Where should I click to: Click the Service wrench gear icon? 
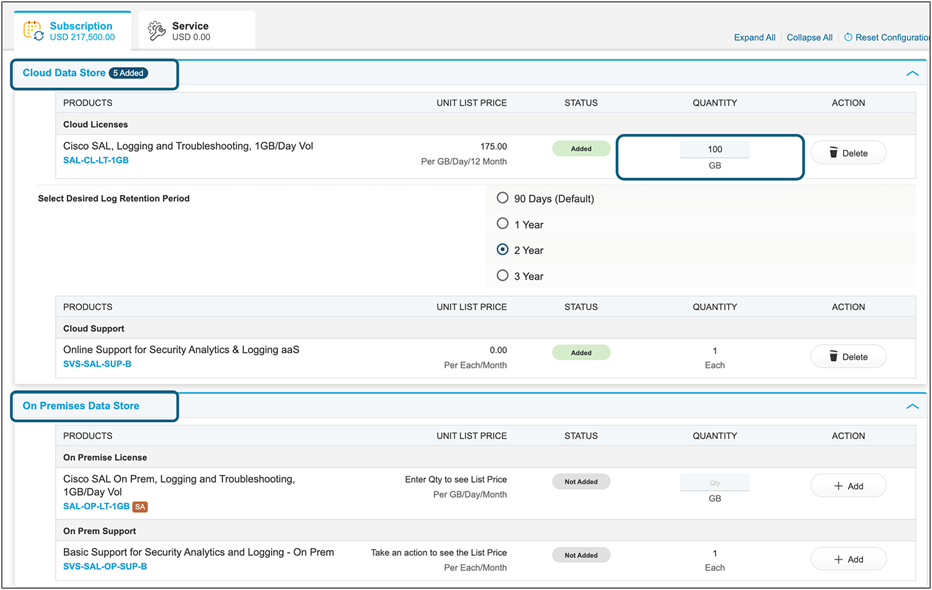(x=157, y=31)
